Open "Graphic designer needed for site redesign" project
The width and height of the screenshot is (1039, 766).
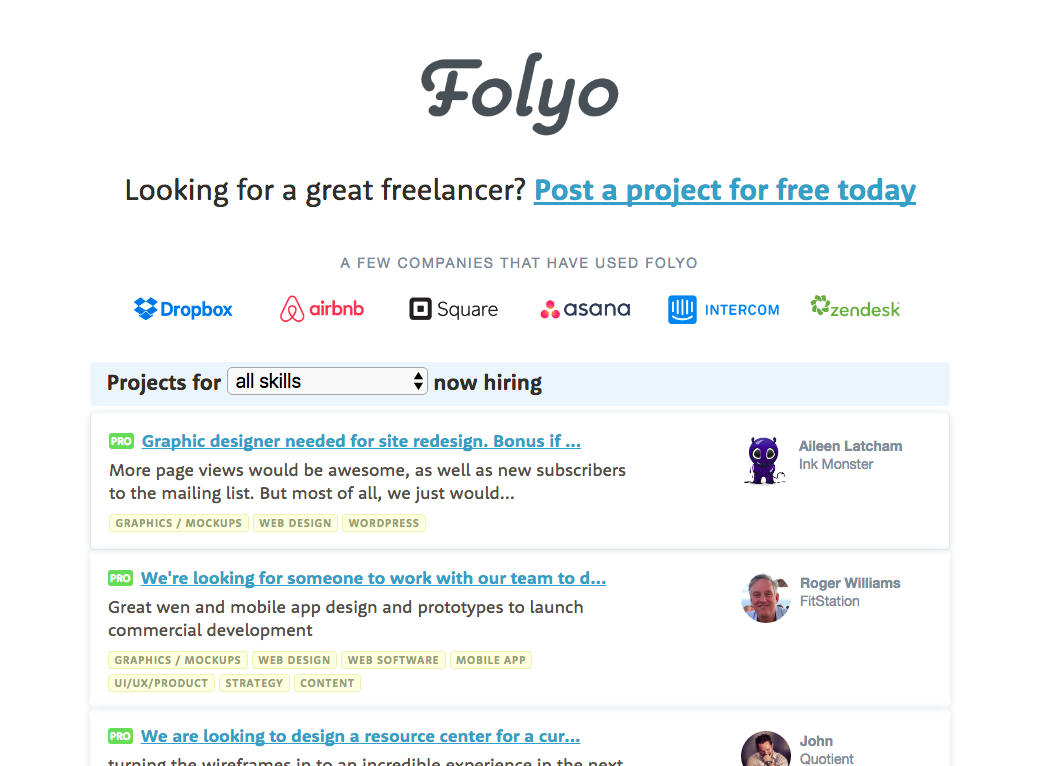click(x=361, y=441)
